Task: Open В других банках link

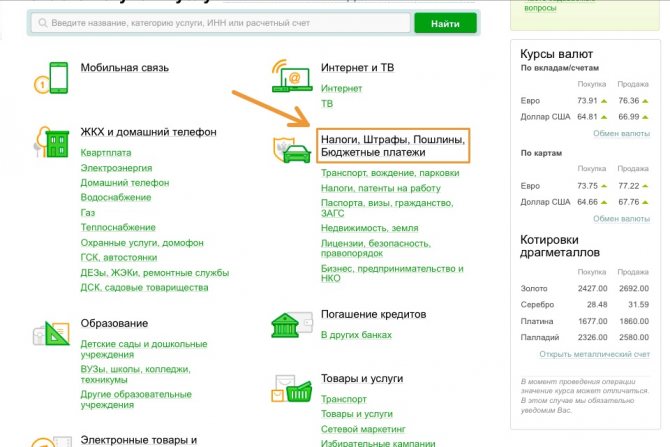Action: tap(356, 335)
